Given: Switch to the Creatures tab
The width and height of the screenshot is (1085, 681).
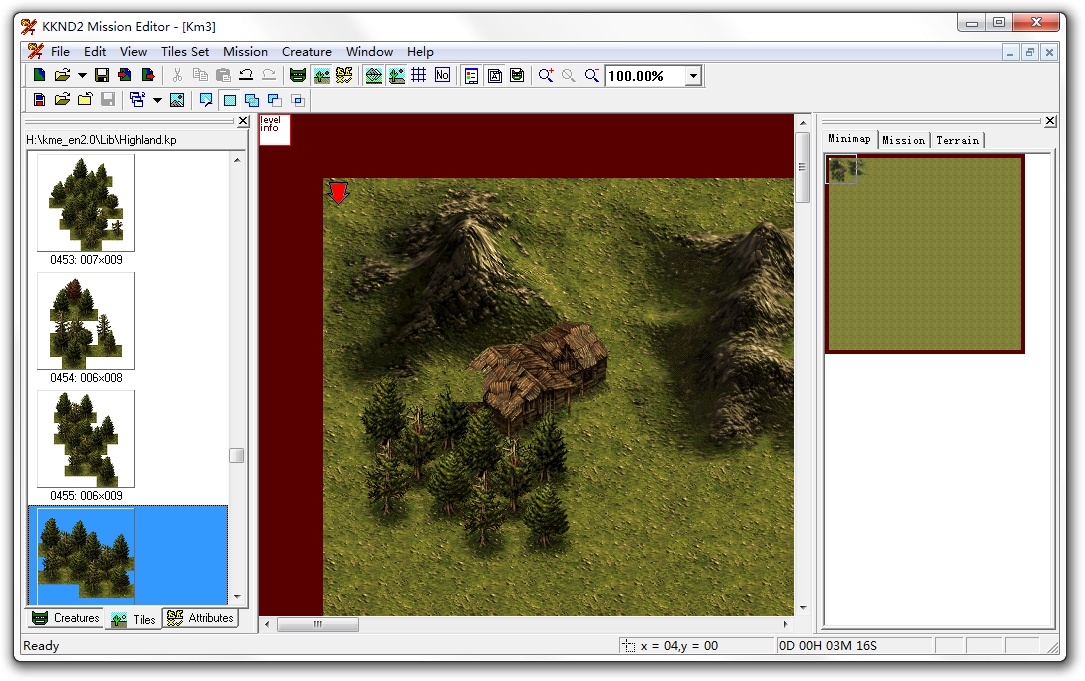Looking at the screenshot, I should 66,618.
